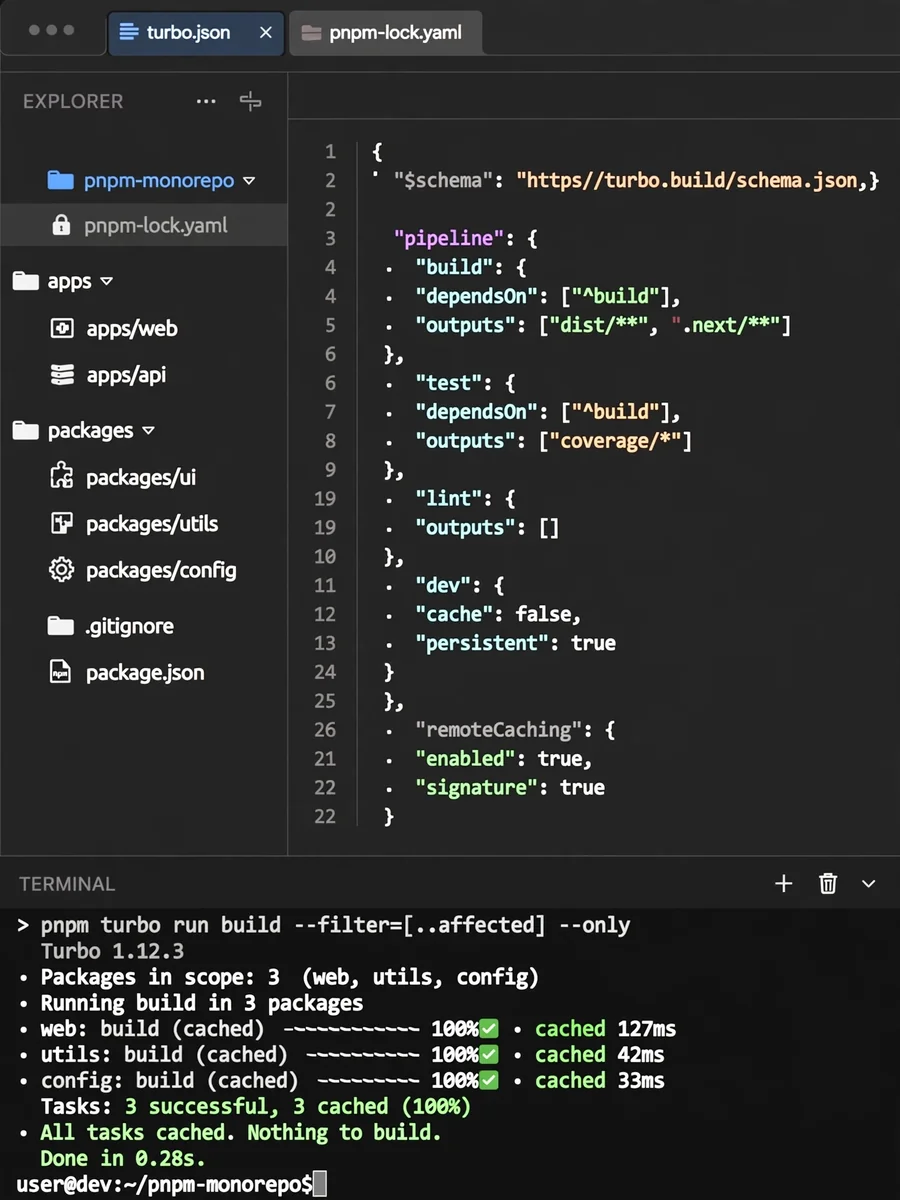The height and width of the screenshot is (1200, 900).
Task: Switch to the turbo.json tab
Action: point(196,33)
